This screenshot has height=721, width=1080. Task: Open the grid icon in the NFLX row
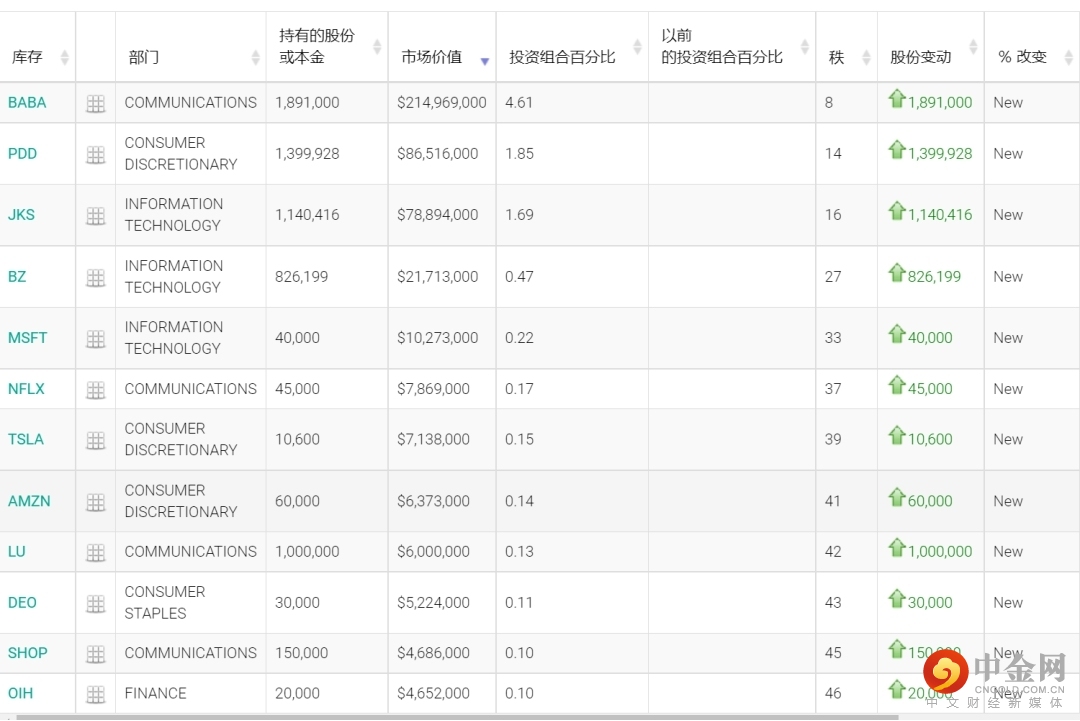point(96,390)
